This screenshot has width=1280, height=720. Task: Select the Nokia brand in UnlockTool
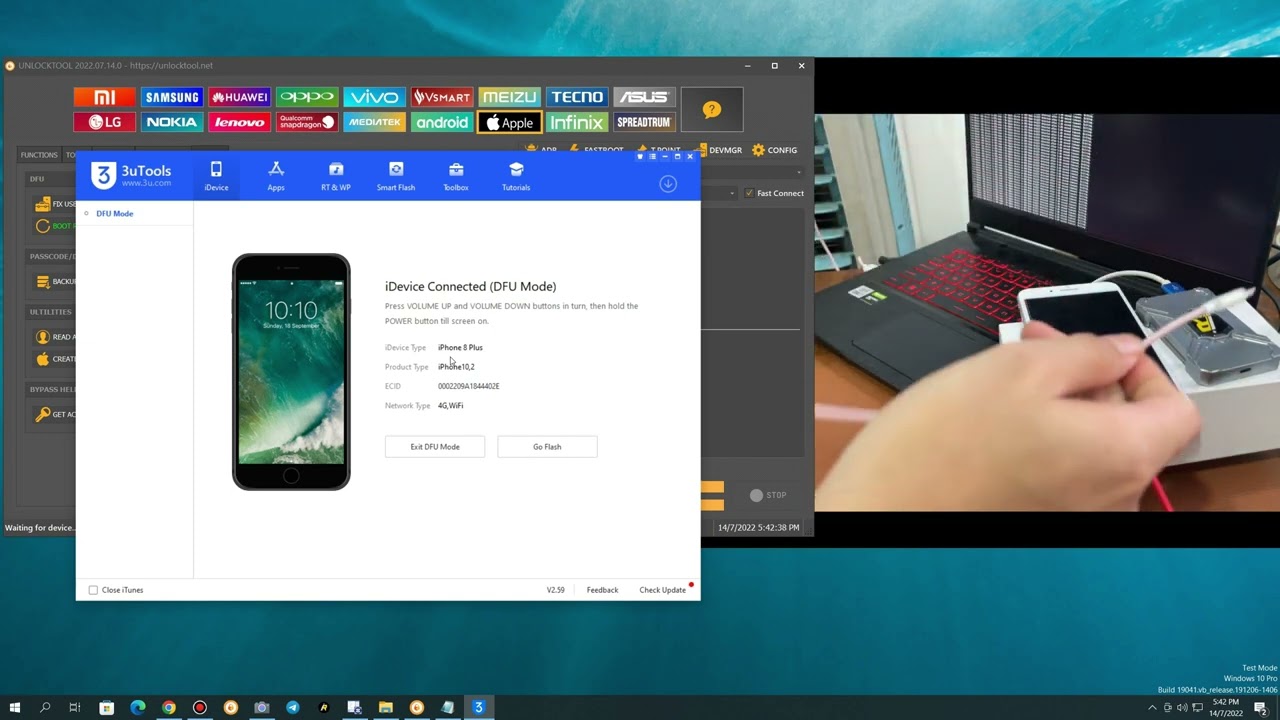click(x=172, y=122)
